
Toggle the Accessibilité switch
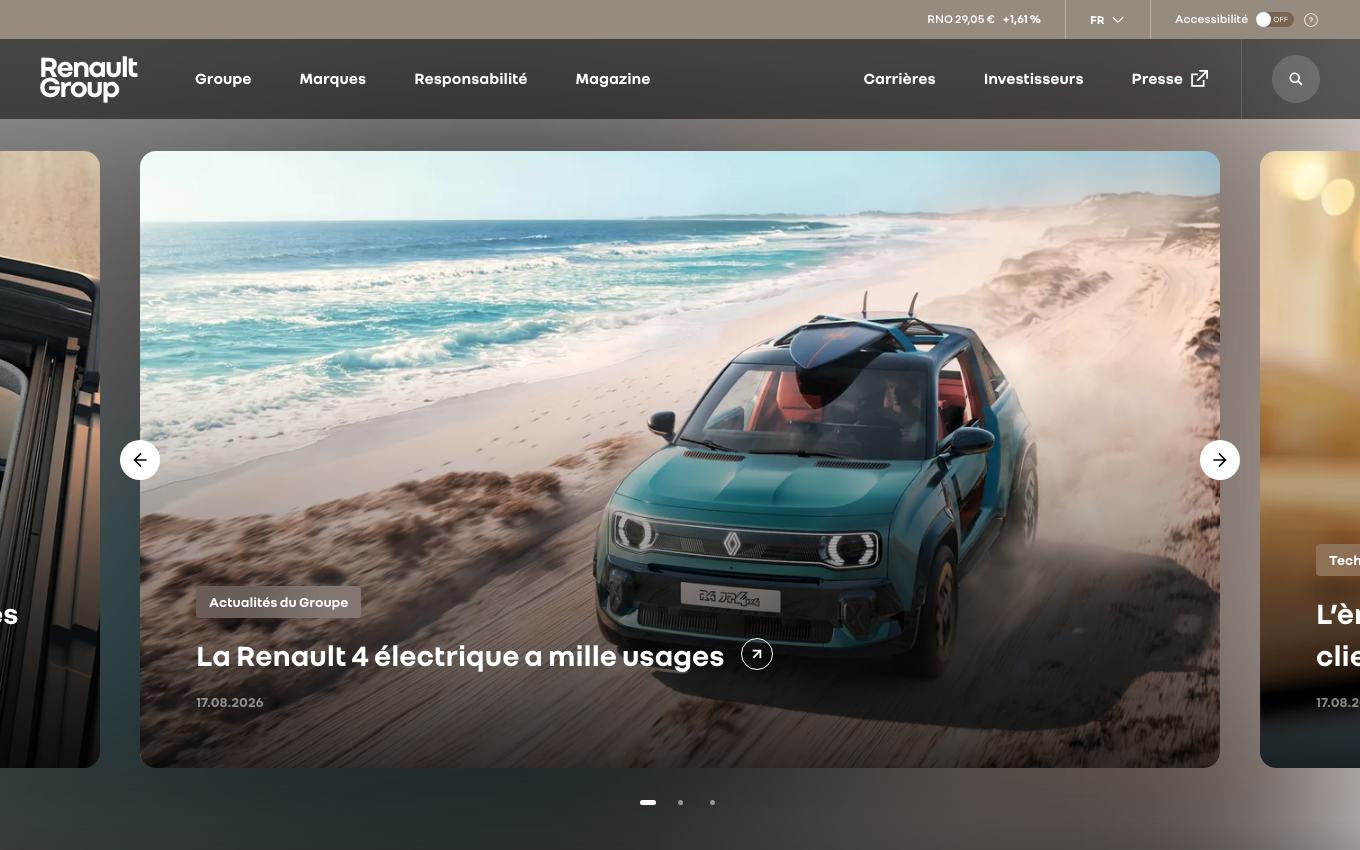(1274, 20)
